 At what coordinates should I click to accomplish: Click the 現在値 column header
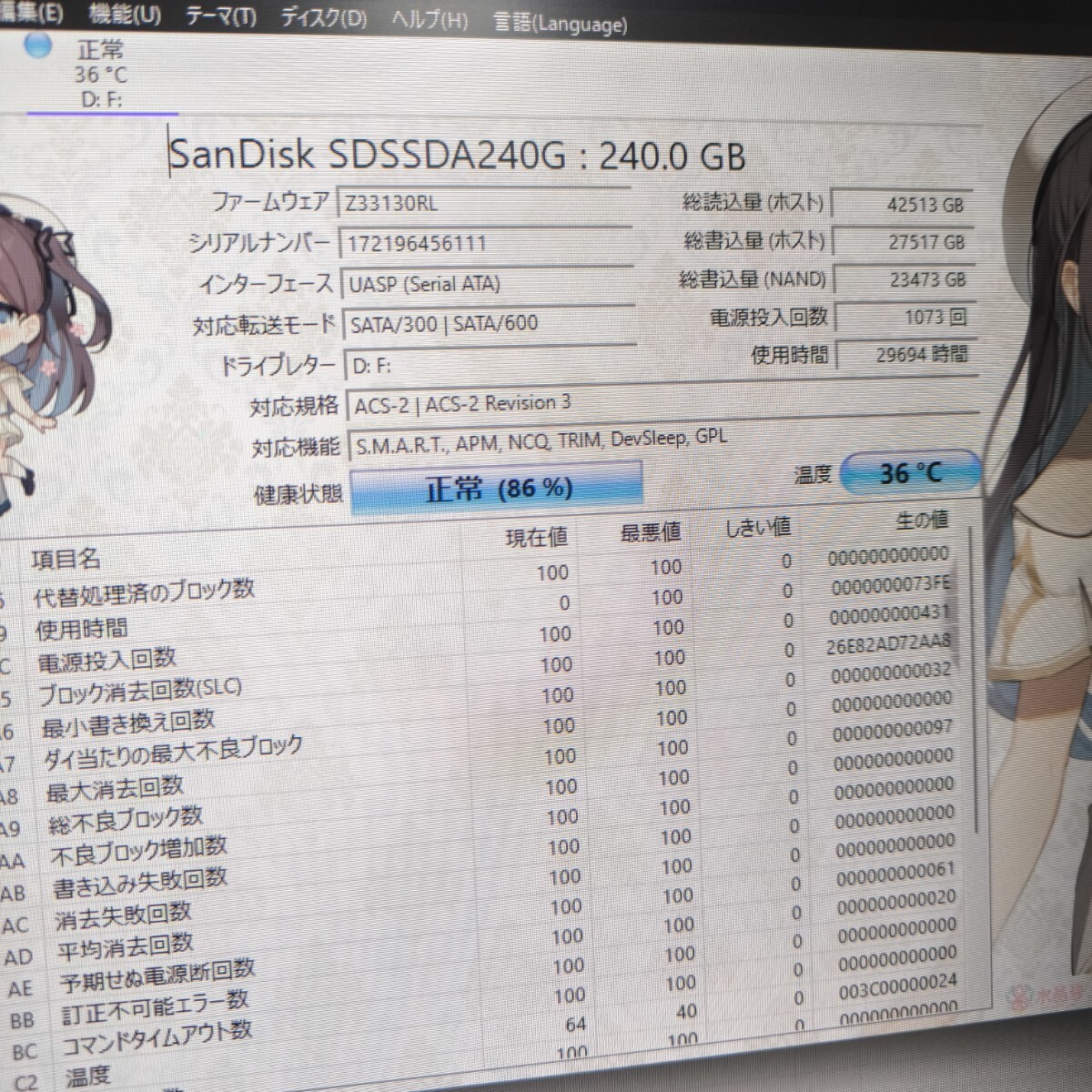tap(537, 538)
